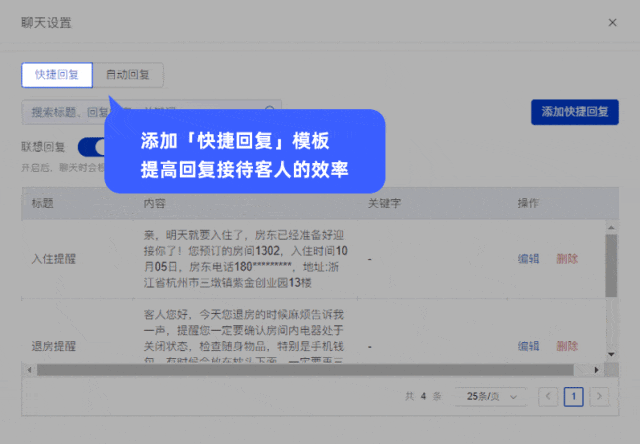Click the 聊天设置 dialog title

tap(46, 22)
